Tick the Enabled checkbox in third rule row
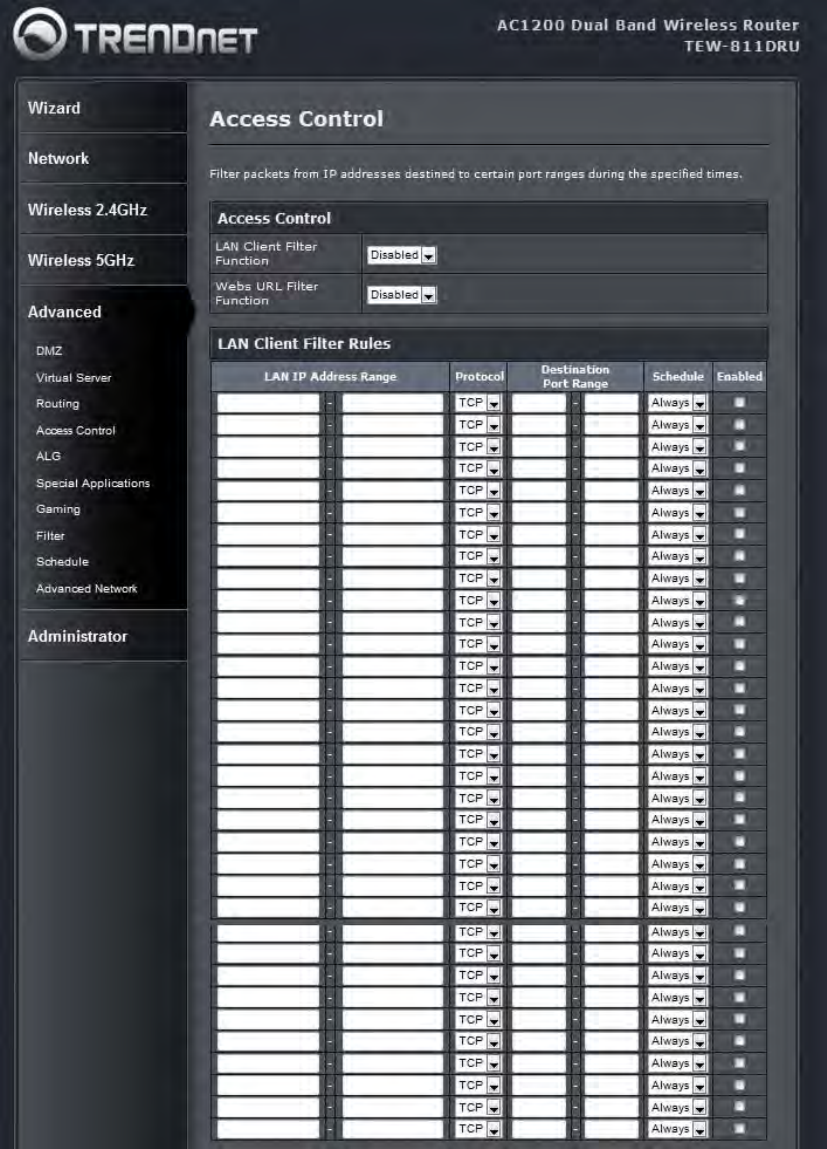Image resolution: width=827 pixels, height=1149 pixels. (x=739, y=446)
